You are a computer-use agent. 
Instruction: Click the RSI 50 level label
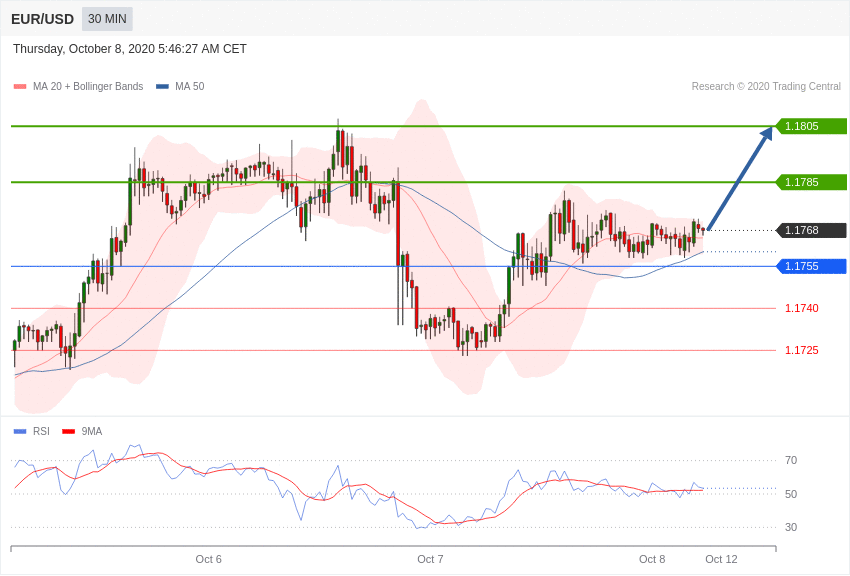click(791, 494)
